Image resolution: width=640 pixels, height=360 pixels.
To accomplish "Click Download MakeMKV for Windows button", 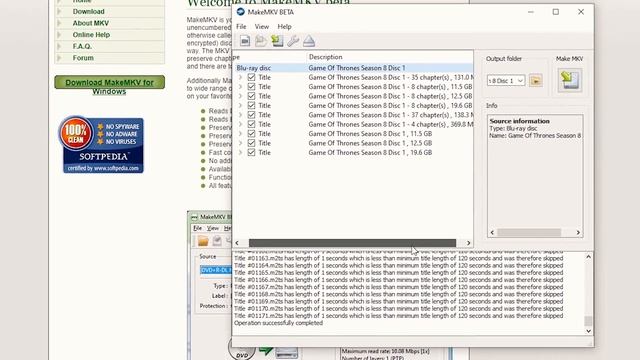I will pos(109,82).
